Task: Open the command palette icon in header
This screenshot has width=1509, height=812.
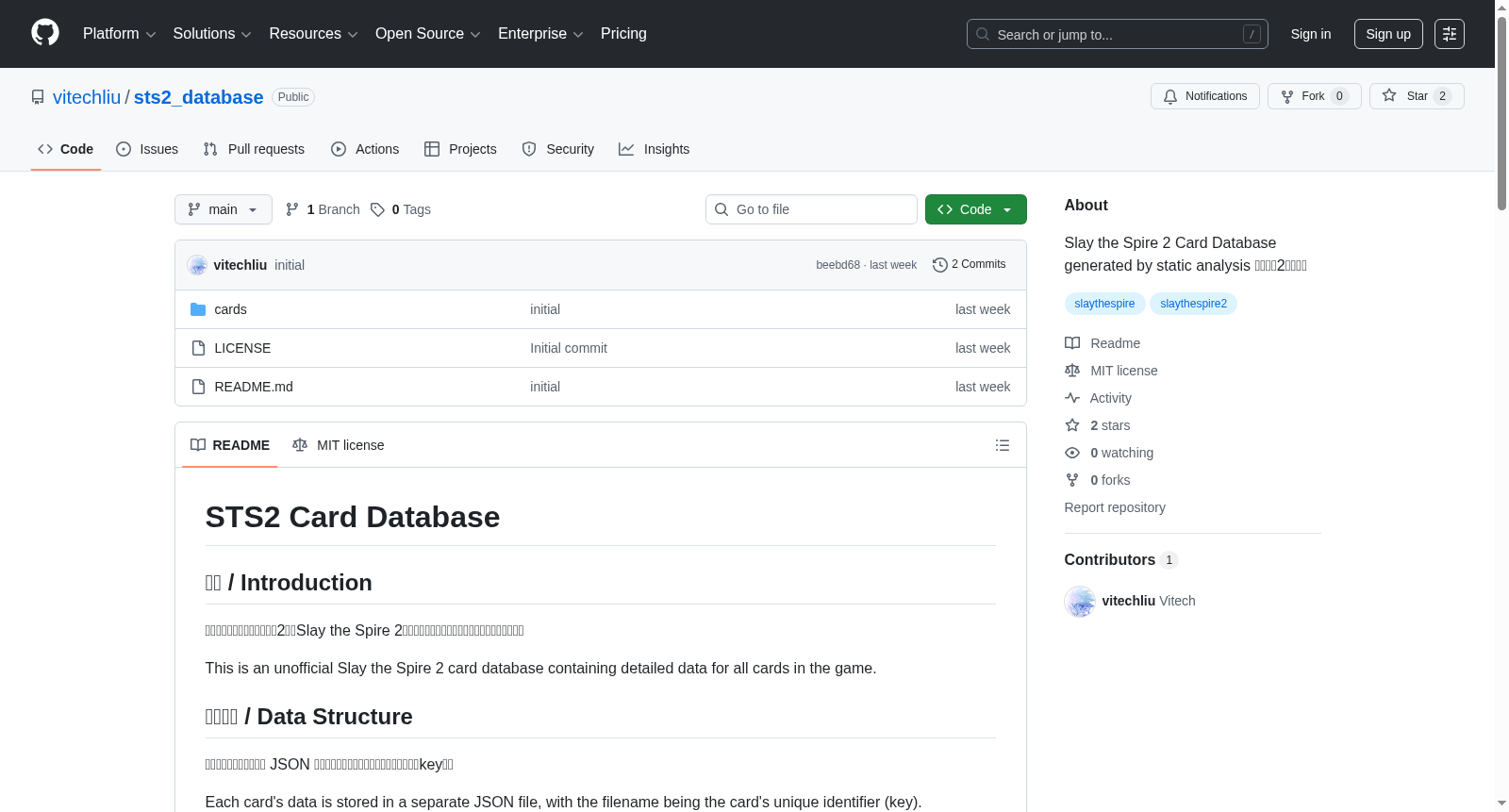Action: point(1450,34)
